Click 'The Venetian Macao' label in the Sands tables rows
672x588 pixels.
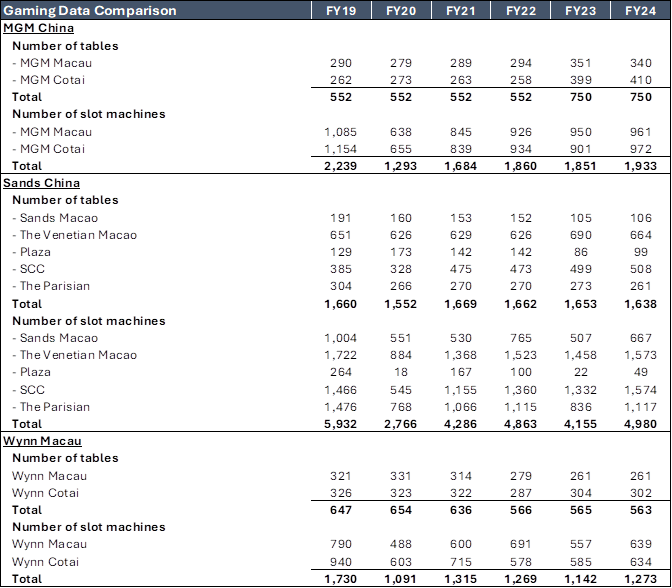[78, 235]
